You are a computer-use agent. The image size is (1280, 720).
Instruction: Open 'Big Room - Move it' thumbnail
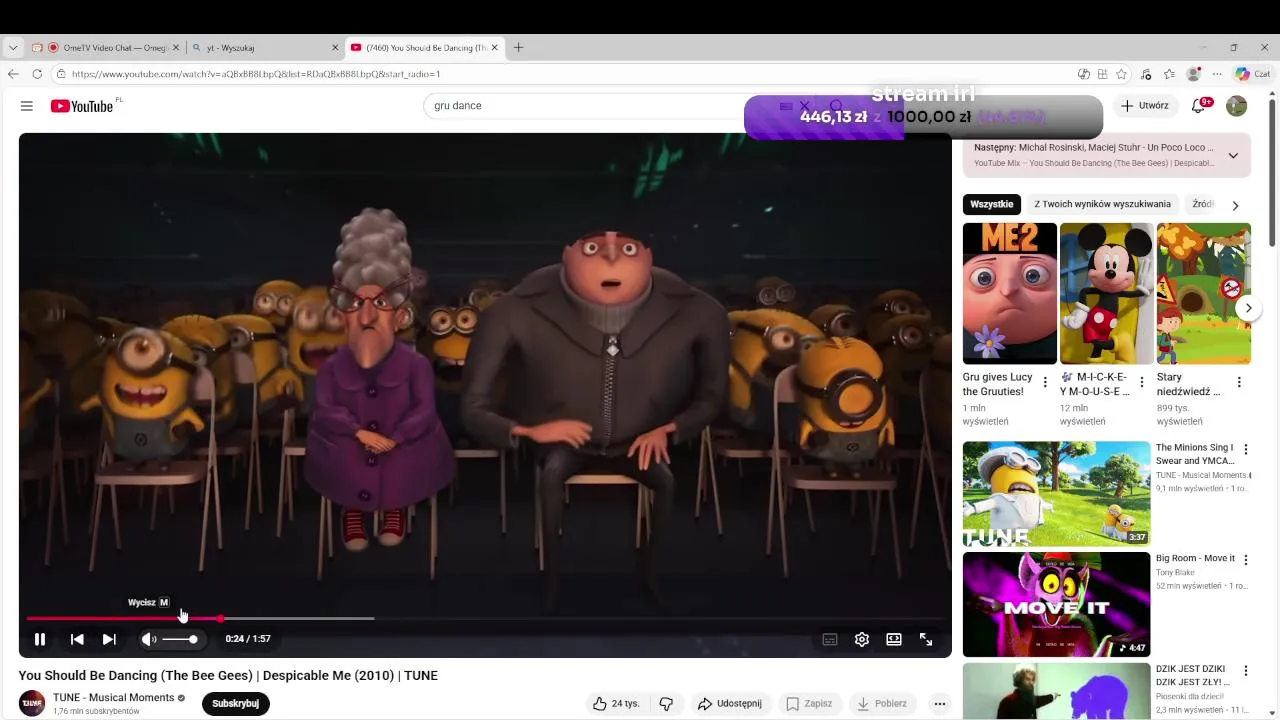[1056, 604]
